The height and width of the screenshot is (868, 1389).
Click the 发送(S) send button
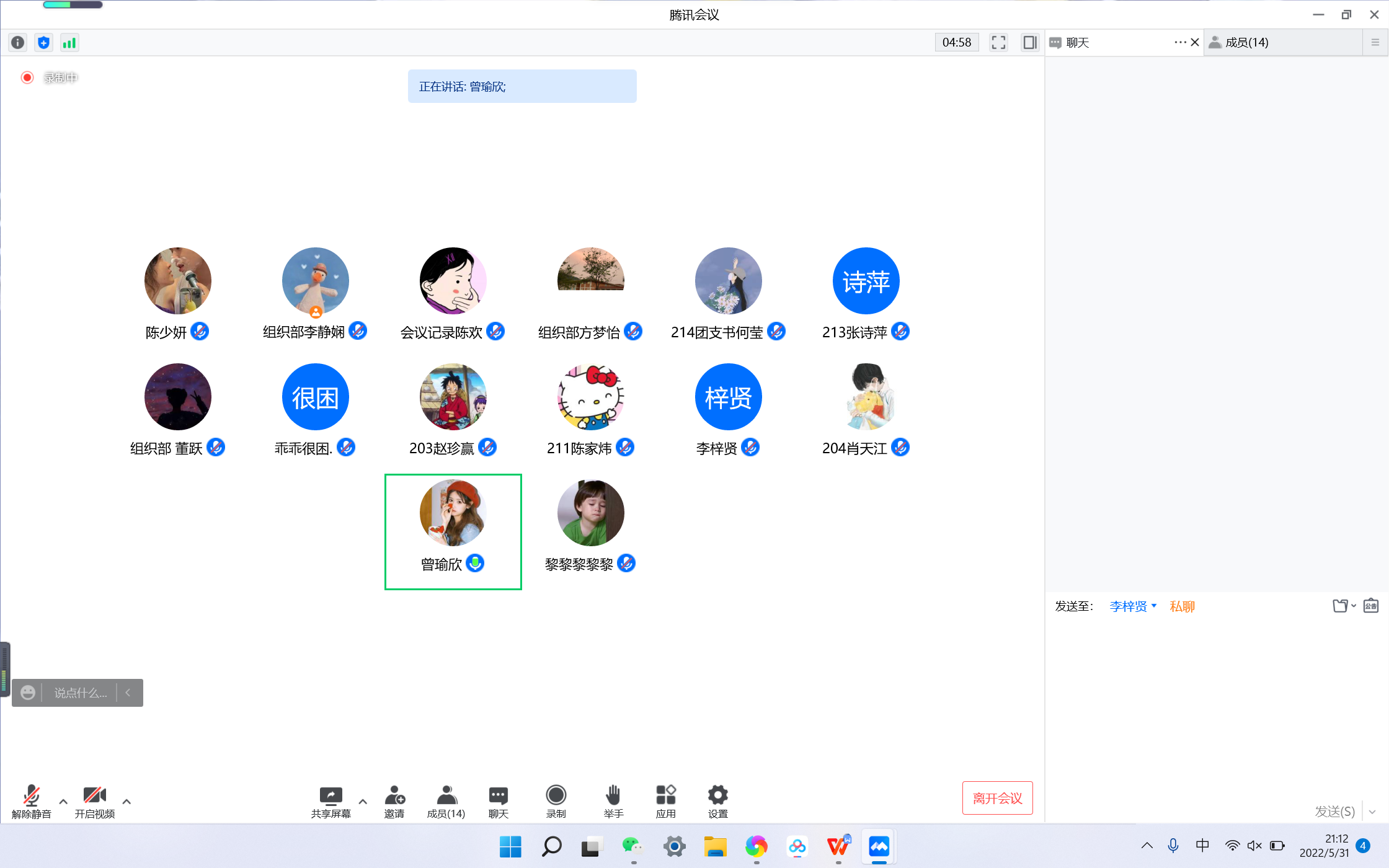click(1334, 812)
